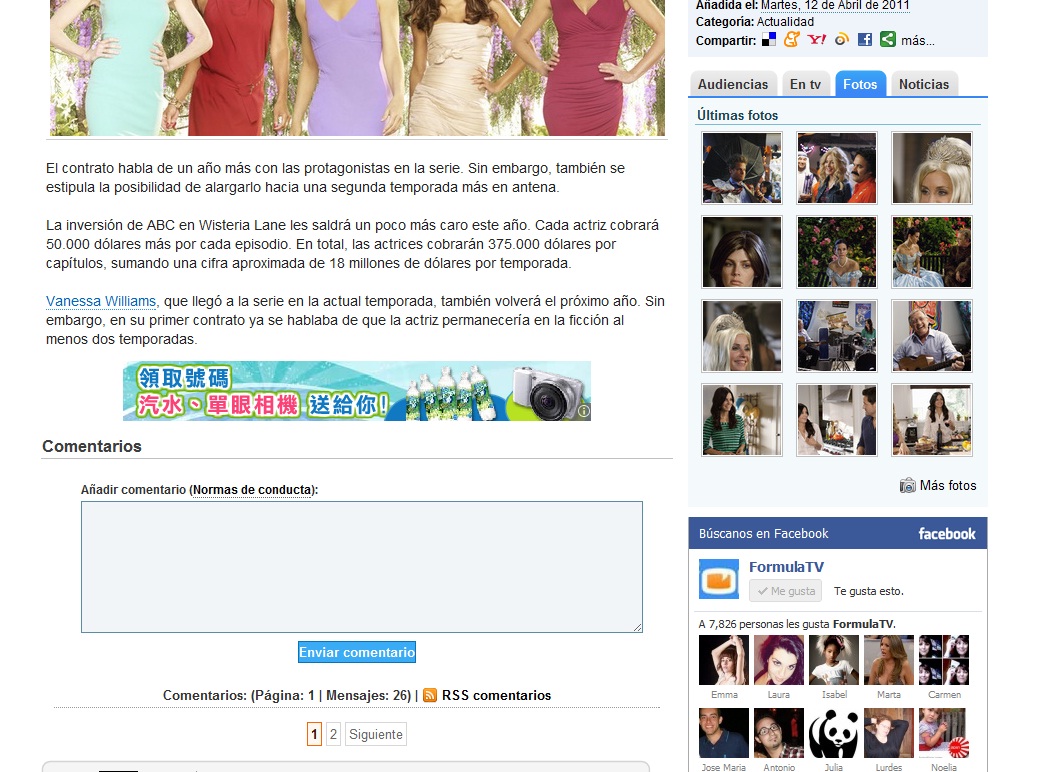The width and height of the screenshot is (1053, 772).
Task: Click inside the comment text box
Action: [x=361, y=566]
